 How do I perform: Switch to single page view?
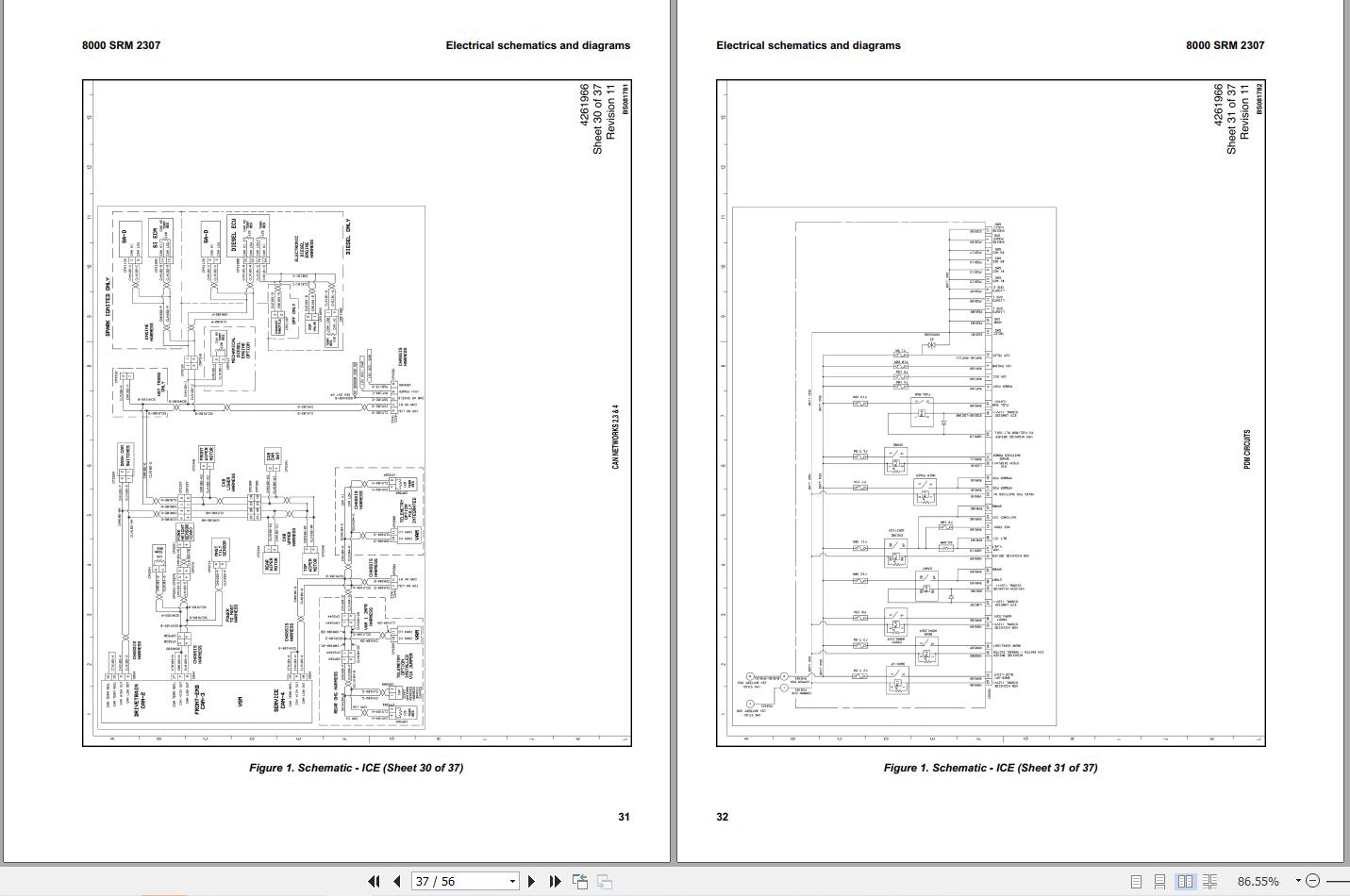[x=1137, y=882]
